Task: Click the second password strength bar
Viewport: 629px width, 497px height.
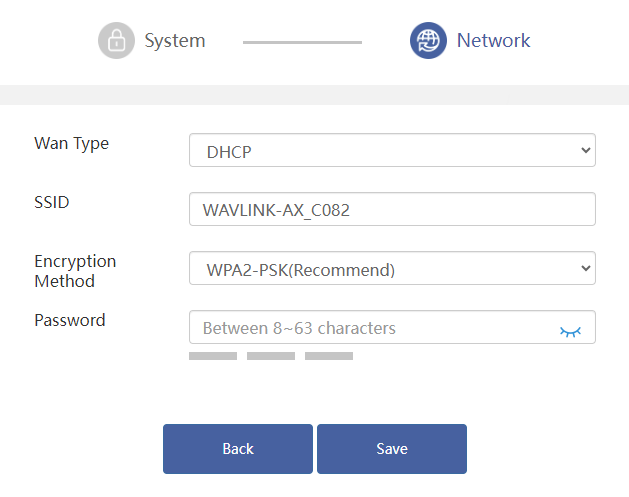Action: click(271, 356)
